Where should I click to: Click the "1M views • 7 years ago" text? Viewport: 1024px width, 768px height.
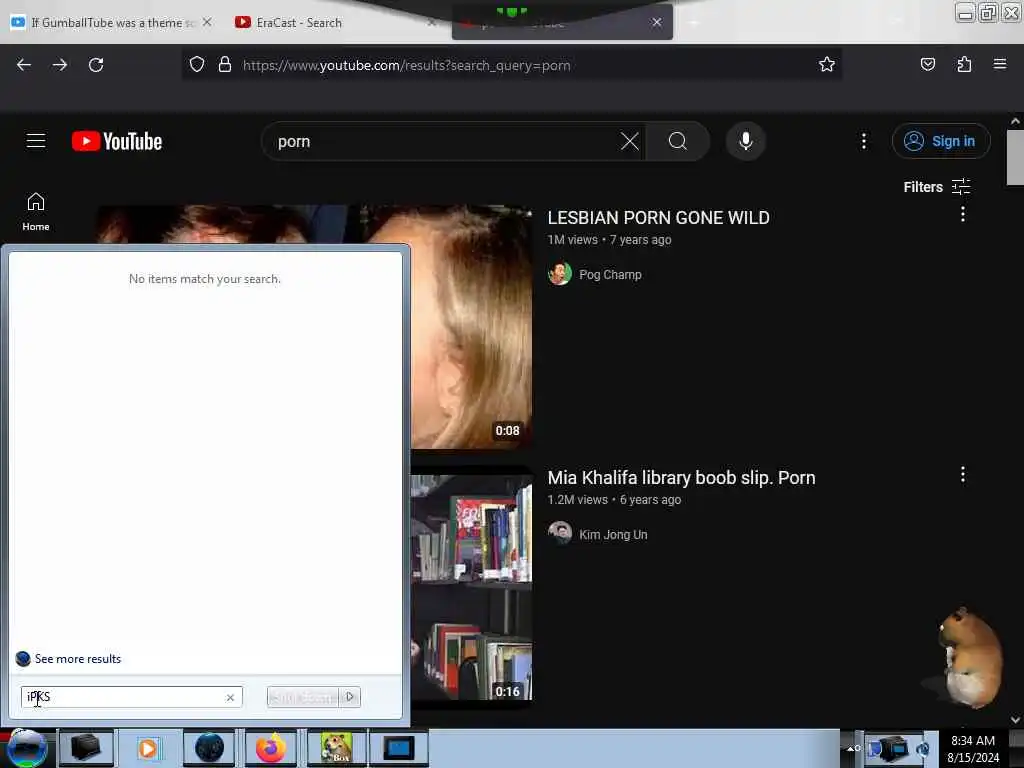click(x=609, y=240)
